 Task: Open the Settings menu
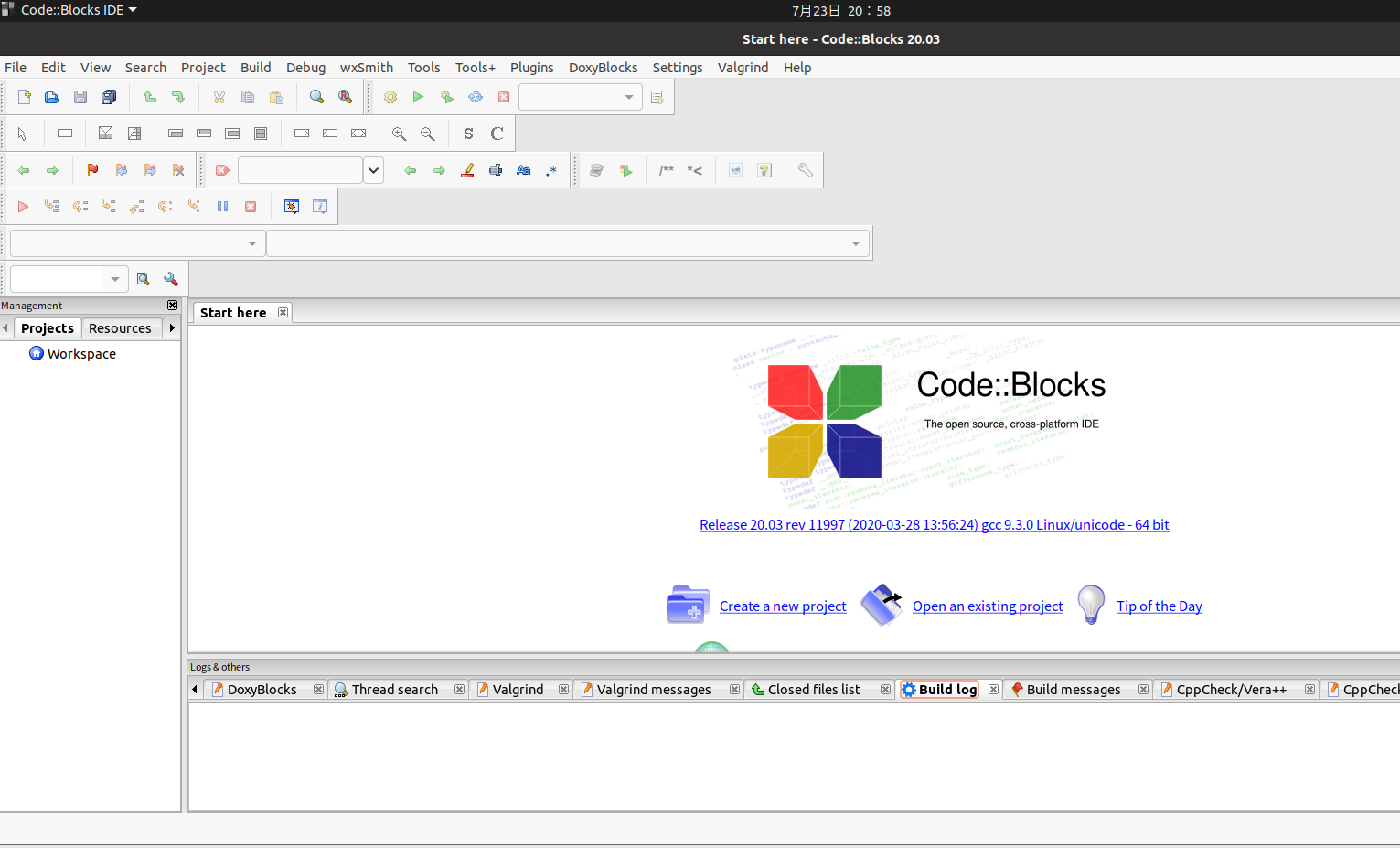pos(678,68)
